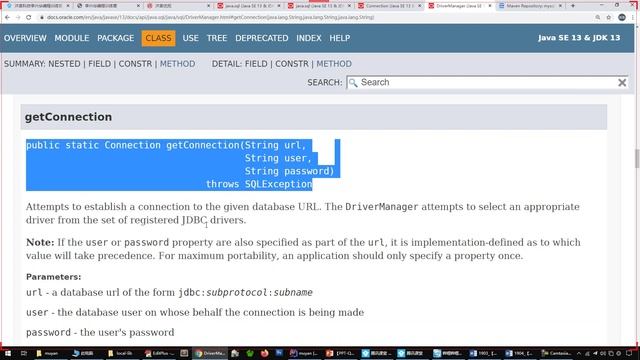640x360 pixels.
Task: Open the green app icon on the taskbar
Action: pyautogui.click(x=250, y=353)
